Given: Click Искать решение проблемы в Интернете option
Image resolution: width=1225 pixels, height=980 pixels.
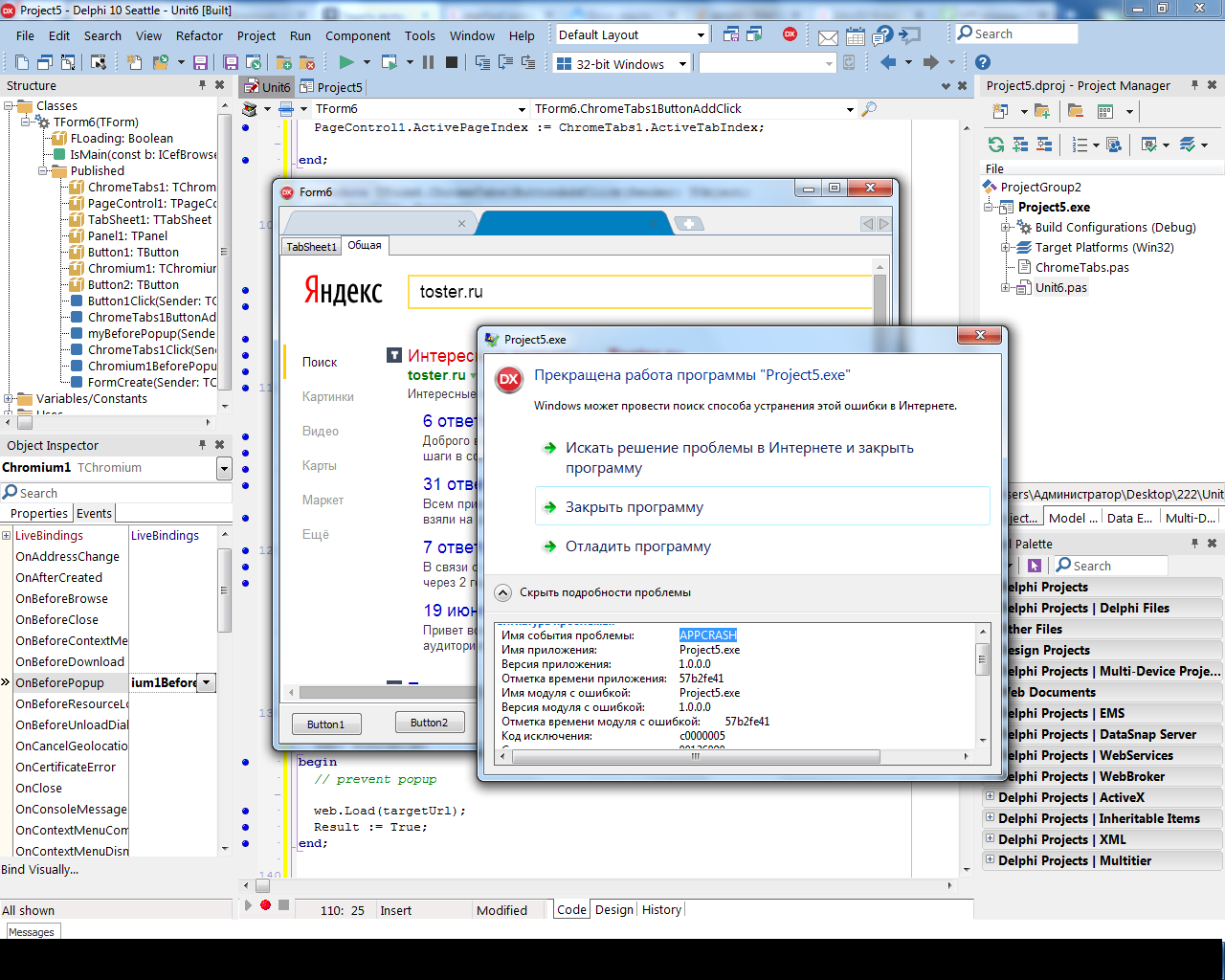Looking at the screenshot, I should 739,457.
